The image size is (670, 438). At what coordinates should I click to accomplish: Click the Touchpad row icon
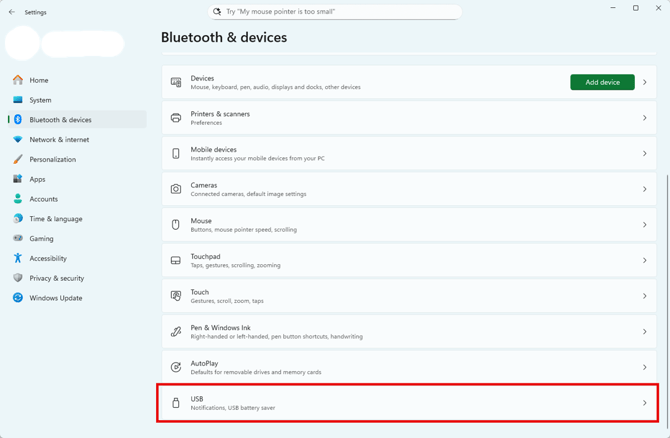click(176, 260)
